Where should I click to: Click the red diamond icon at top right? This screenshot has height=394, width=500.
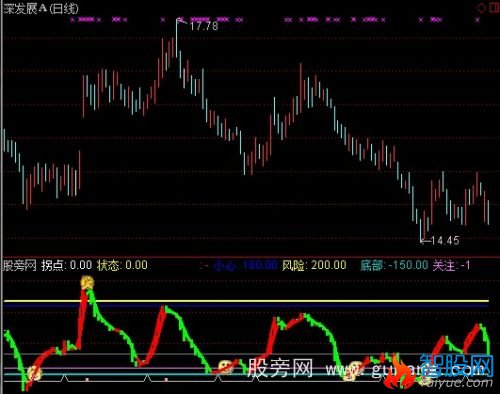pos(481,7)
